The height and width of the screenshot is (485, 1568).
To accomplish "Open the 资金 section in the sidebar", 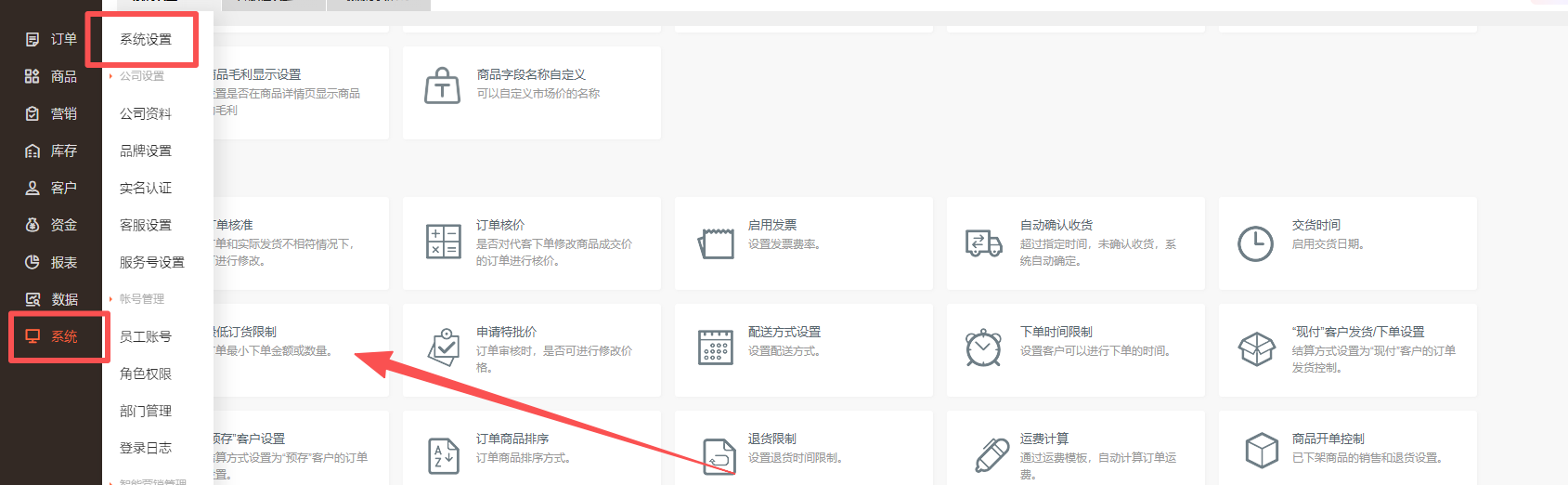I will pos(51,225).
